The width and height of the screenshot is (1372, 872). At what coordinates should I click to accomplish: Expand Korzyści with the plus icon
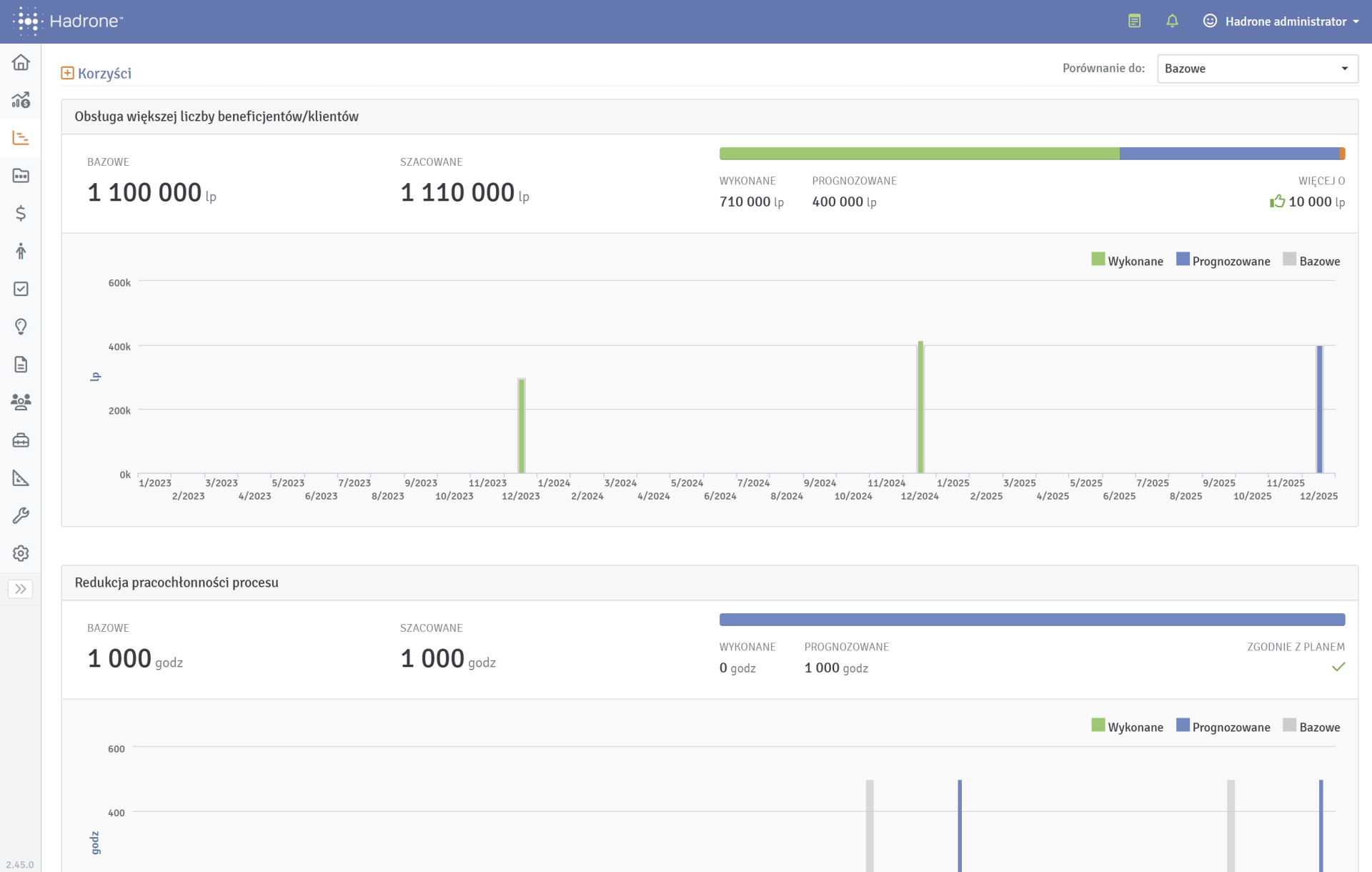pyautogui.click(x=67, y=73)
